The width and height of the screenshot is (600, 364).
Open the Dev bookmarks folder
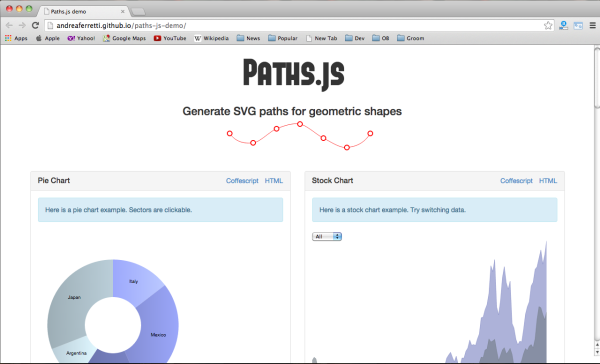click(355, 38)
